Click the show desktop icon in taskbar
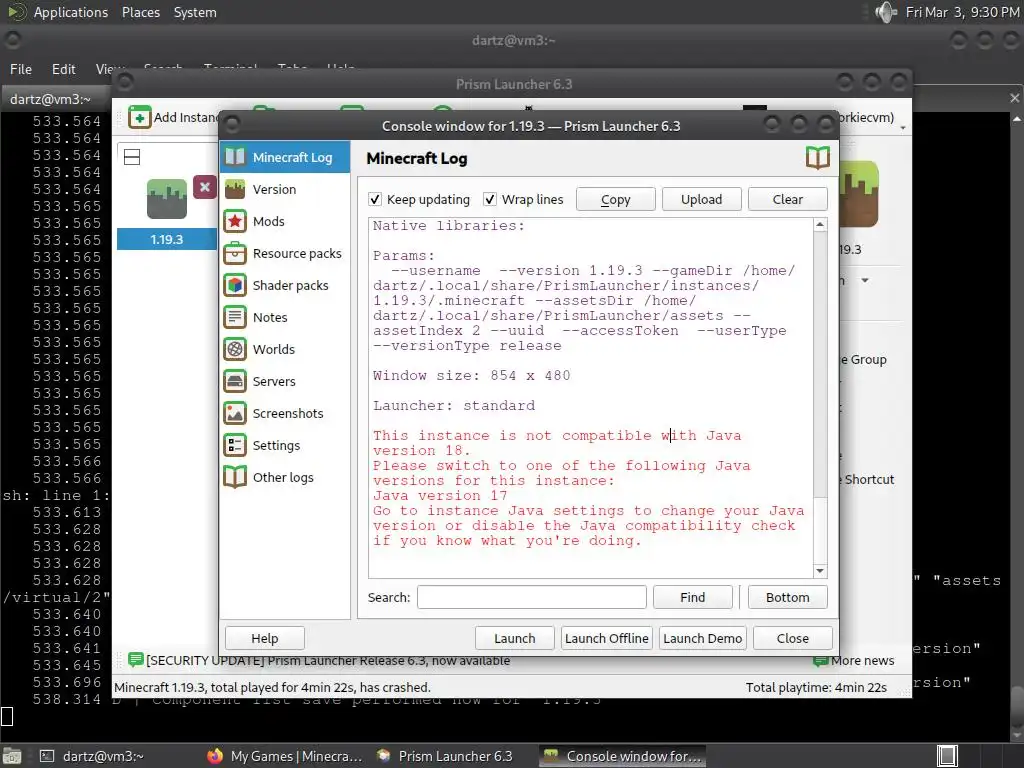Screen dimensions: 1024x768 click(12, 756)
